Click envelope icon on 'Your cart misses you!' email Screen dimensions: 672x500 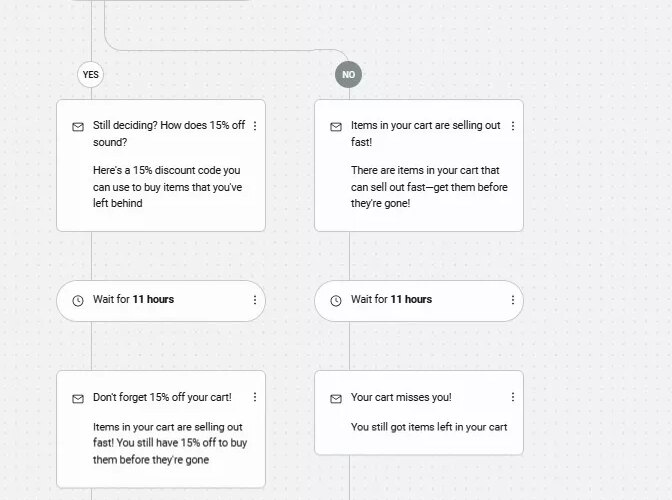(336, 398)
